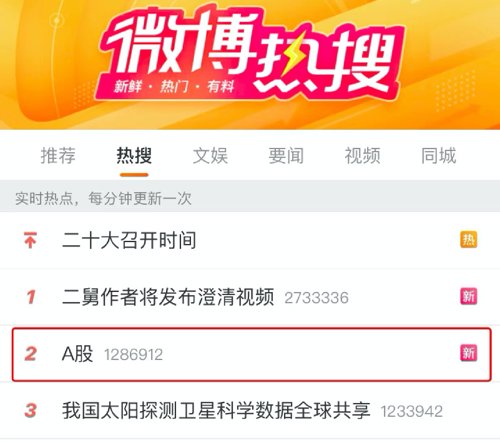
Task: Go to the 同城 tab
Action: [x=439, y=155]
